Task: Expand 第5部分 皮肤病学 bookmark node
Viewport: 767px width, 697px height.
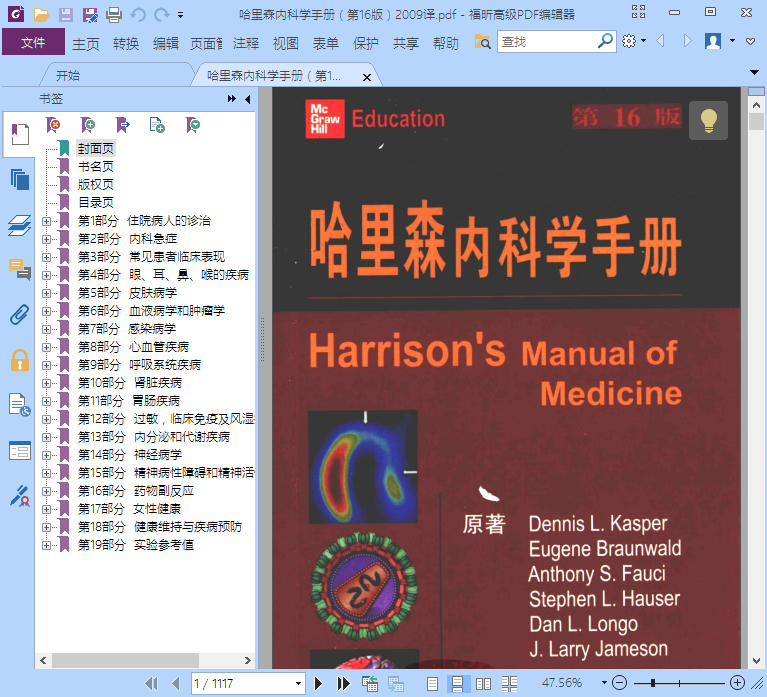Action: click(46, 293)
